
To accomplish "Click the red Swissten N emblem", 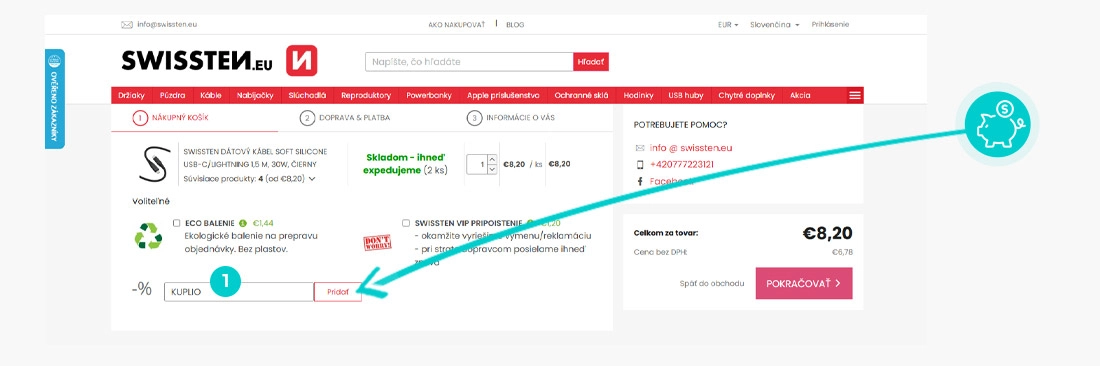I will (302, 60).
